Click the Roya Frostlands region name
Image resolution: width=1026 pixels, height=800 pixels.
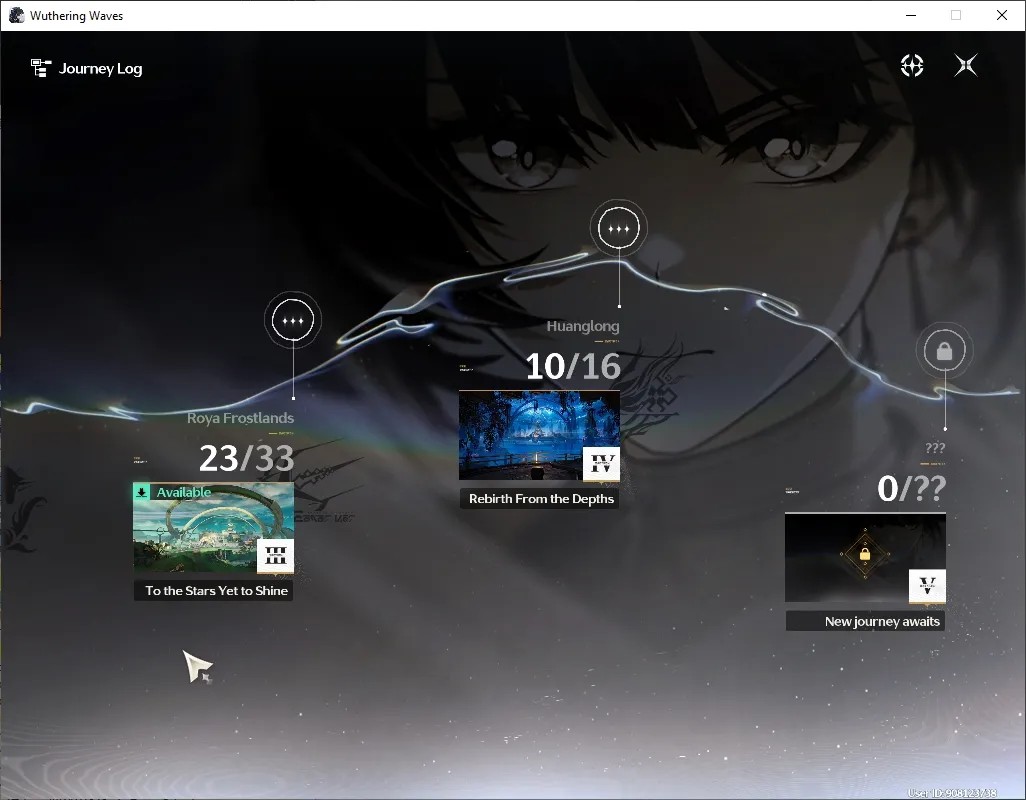click(240, 418)
